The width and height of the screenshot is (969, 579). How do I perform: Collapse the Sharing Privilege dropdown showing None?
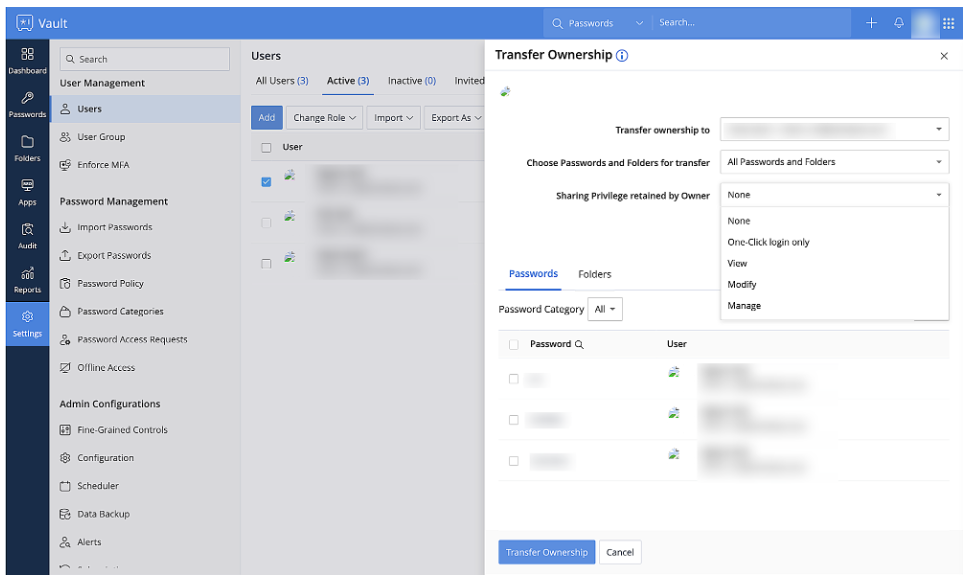[x=834, y=195]
